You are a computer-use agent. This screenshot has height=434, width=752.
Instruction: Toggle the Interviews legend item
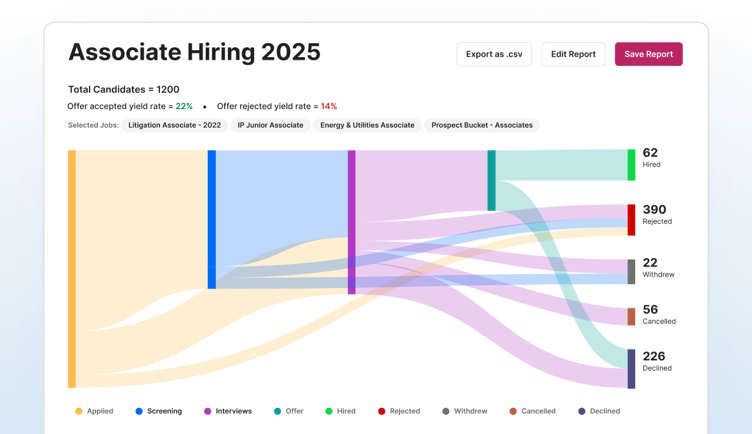point(228,411)
